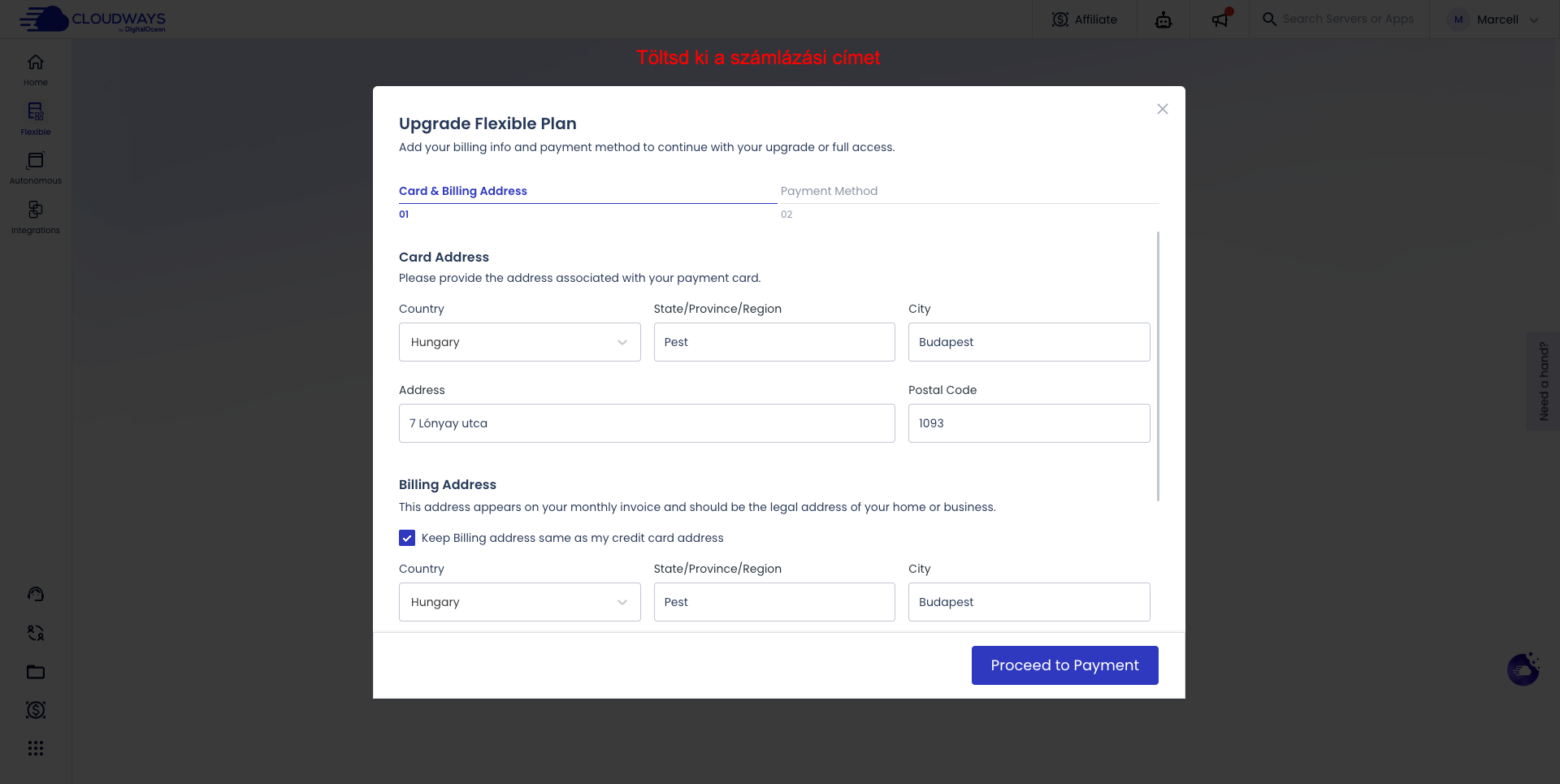Expand the Billing Address Country dropdown
1560x784 pixels.
(519, 602)
